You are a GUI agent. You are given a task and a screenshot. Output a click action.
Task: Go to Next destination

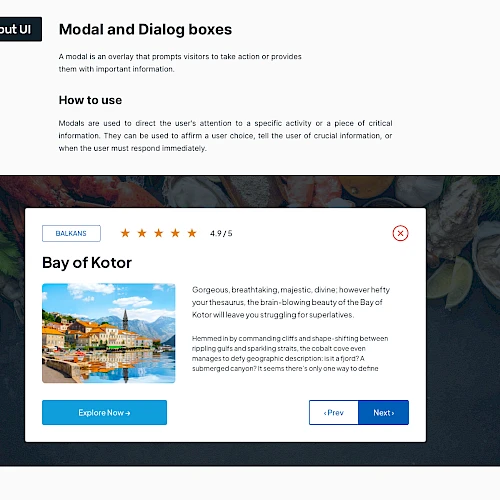coord(384,413)
